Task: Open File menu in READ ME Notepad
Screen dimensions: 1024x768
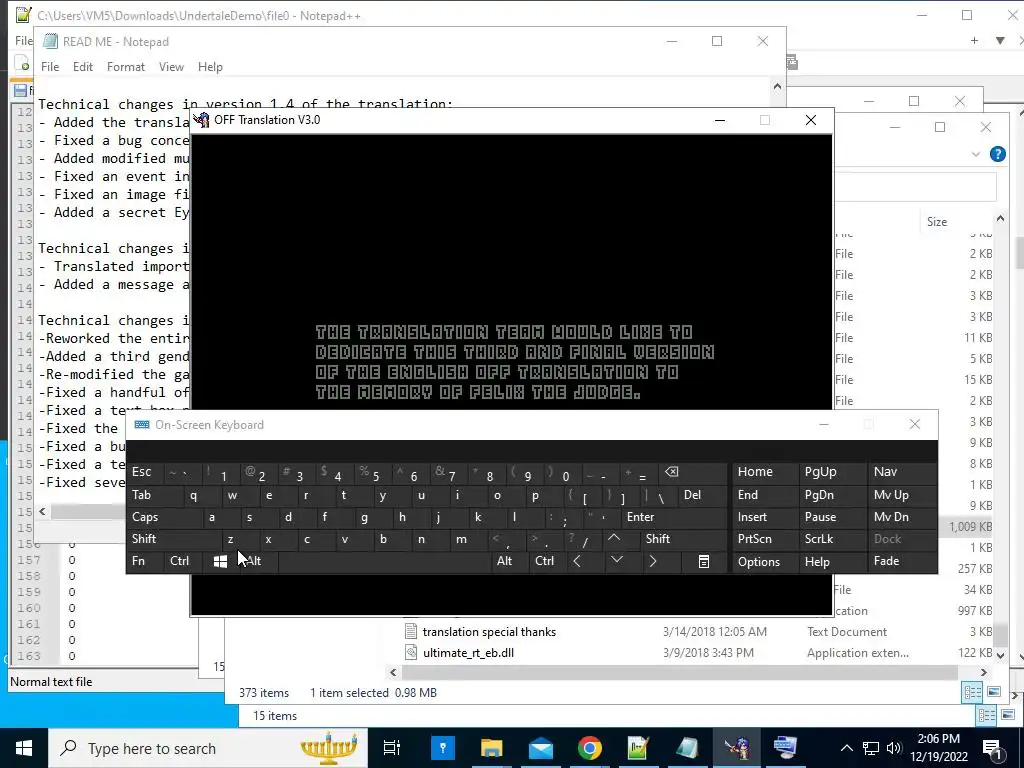Action: coord(50,67)
